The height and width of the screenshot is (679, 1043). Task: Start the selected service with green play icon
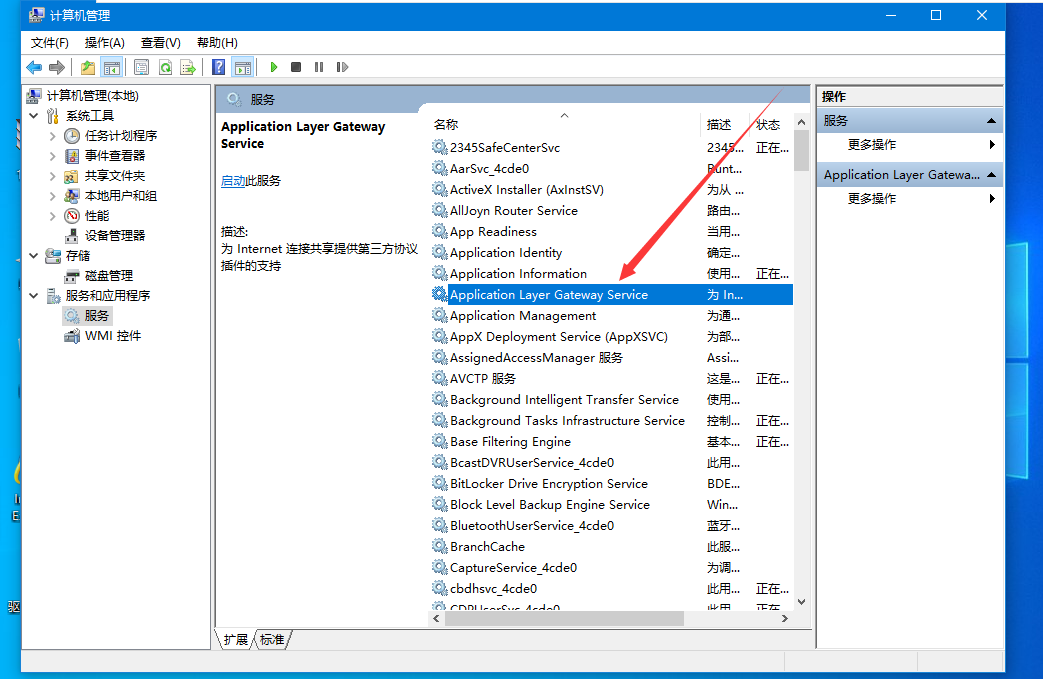(x=274, y=67)
